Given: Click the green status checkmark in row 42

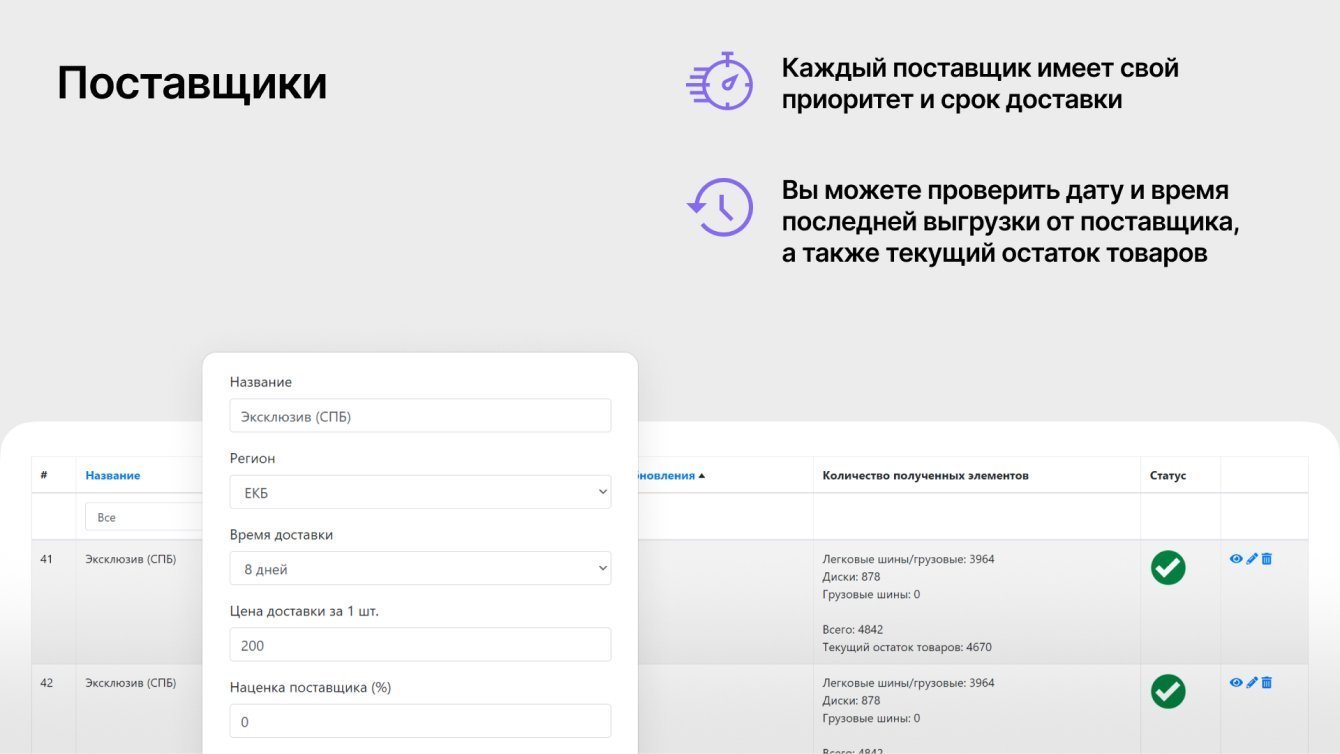Looking at the screenshot, I should (x=1168, y=691).
